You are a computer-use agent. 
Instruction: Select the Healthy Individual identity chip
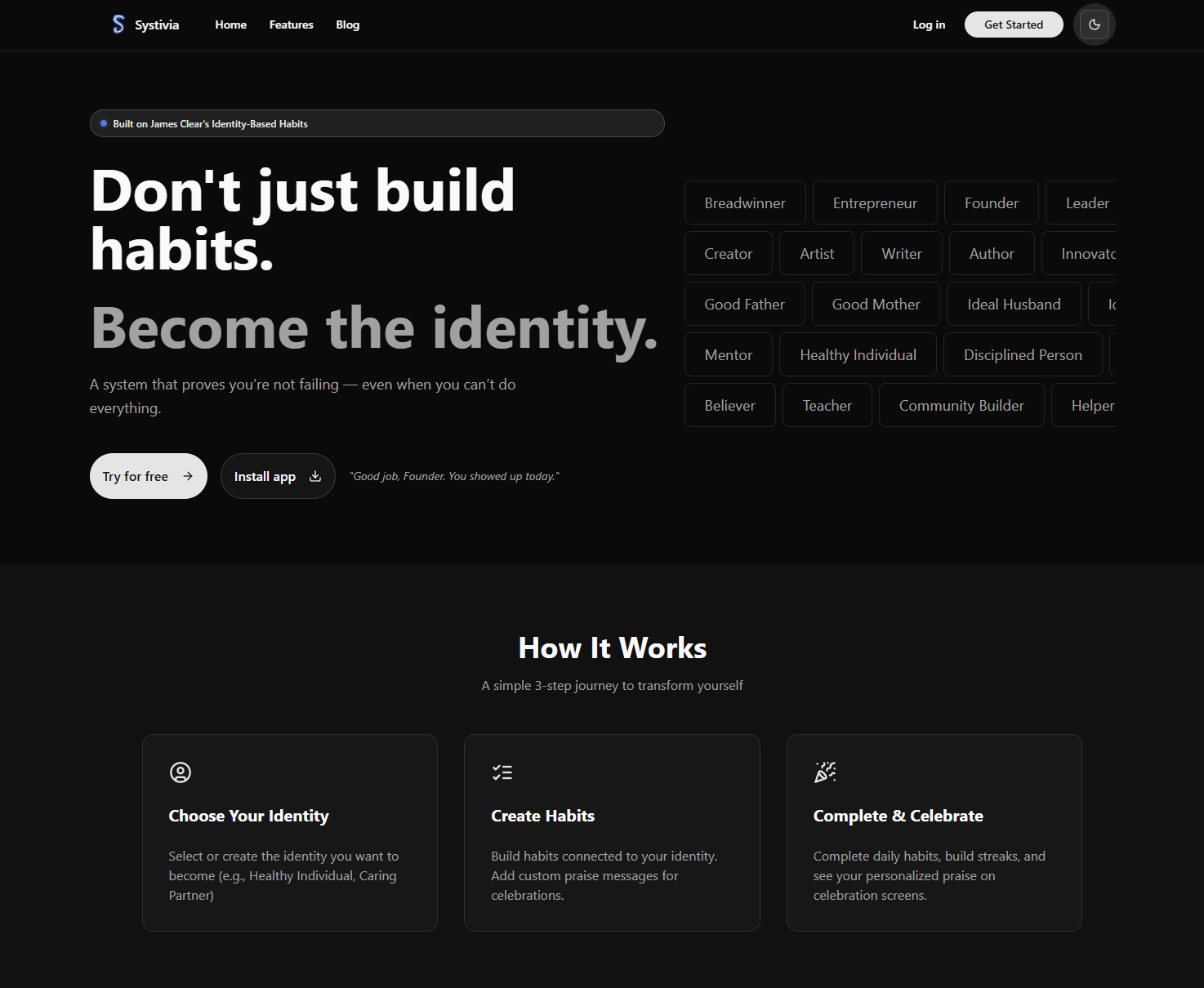coord(858,354)
